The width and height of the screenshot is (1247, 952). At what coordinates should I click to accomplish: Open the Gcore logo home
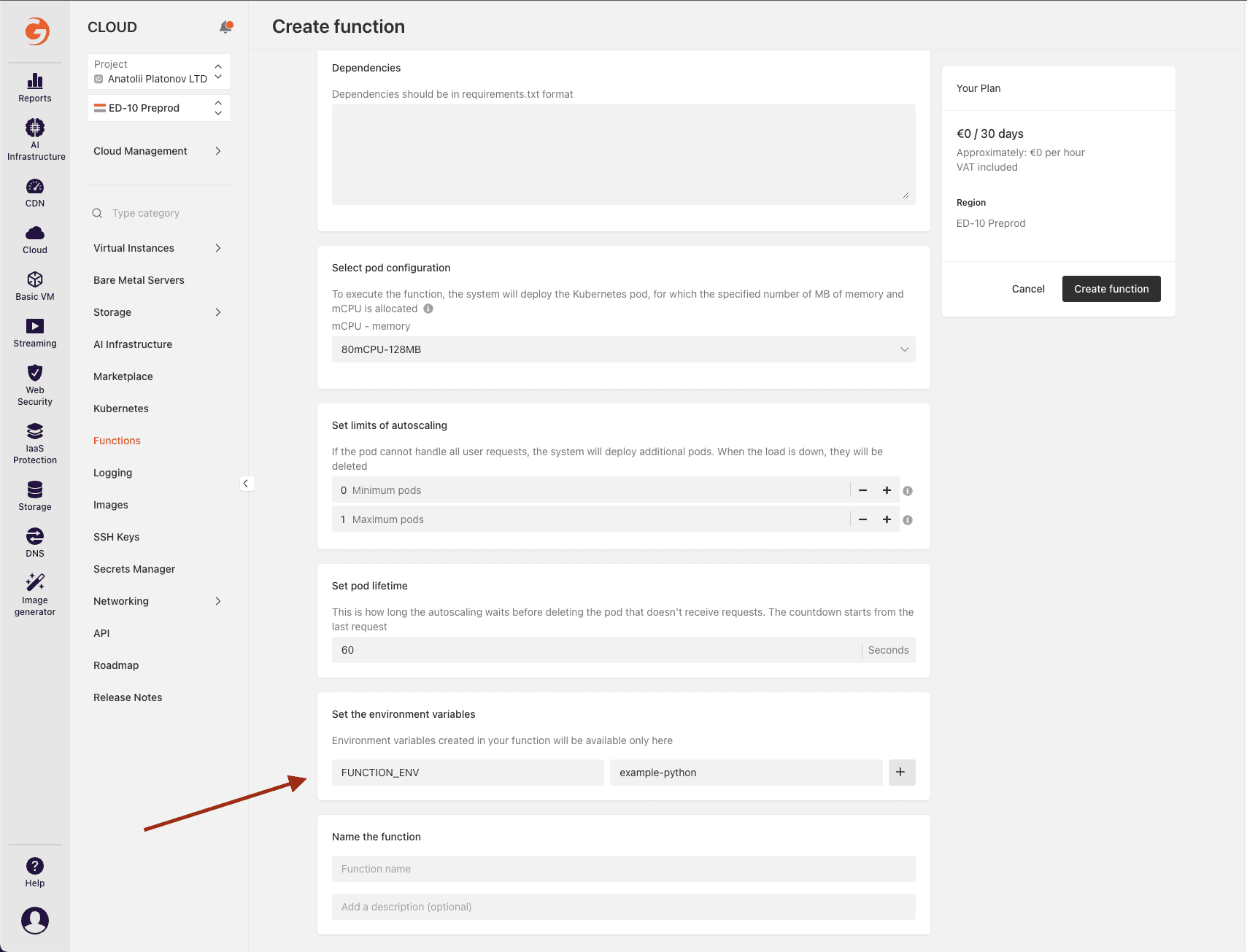coord(36,31)
